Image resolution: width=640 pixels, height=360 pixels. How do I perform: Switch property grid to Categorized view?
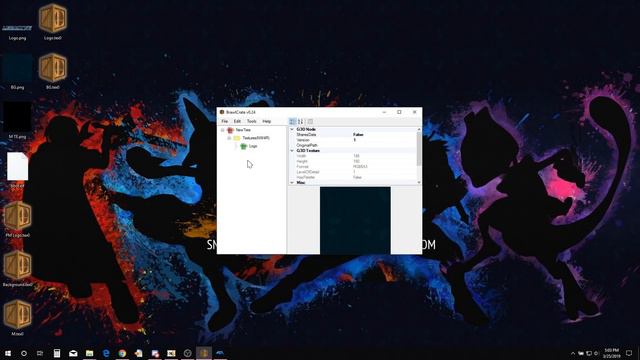[x=292, y=121]
